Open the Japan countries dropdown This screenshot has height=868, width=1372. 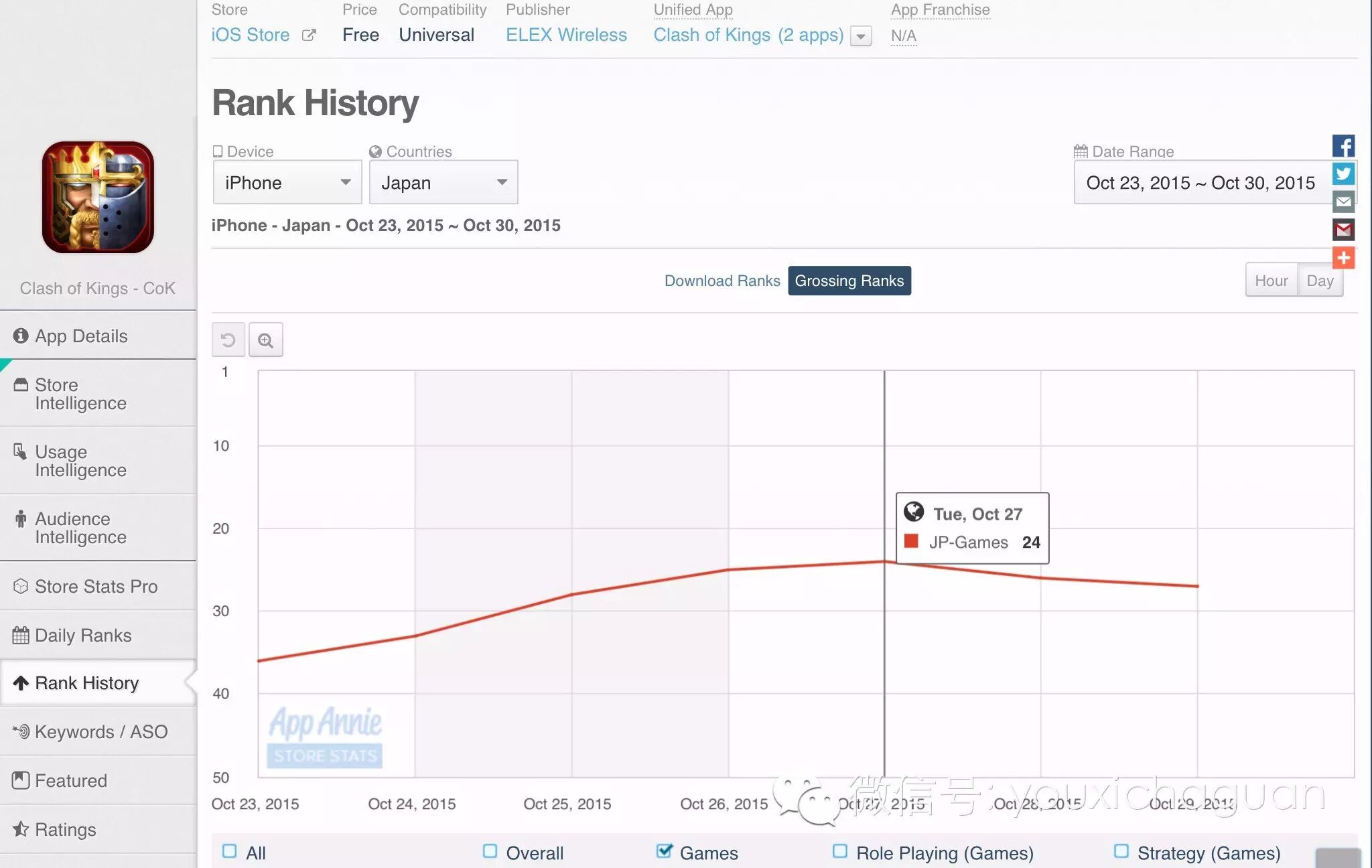coord(443,182)
